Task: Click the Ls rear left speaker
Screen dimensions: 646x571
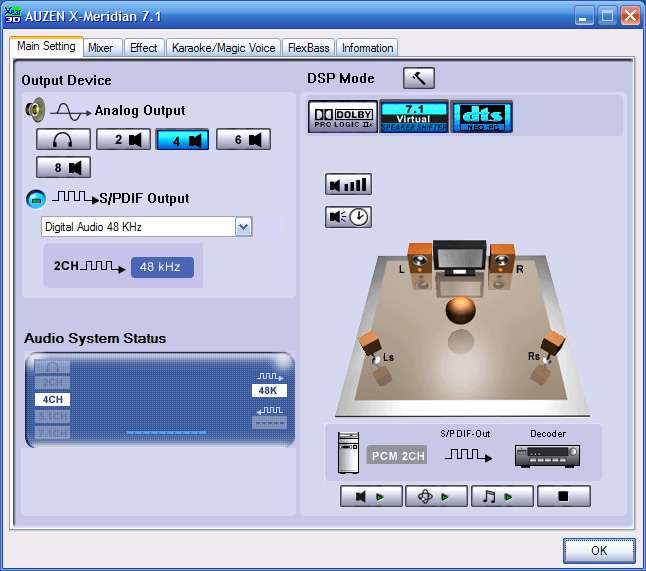Action: [x=371, y=348]
